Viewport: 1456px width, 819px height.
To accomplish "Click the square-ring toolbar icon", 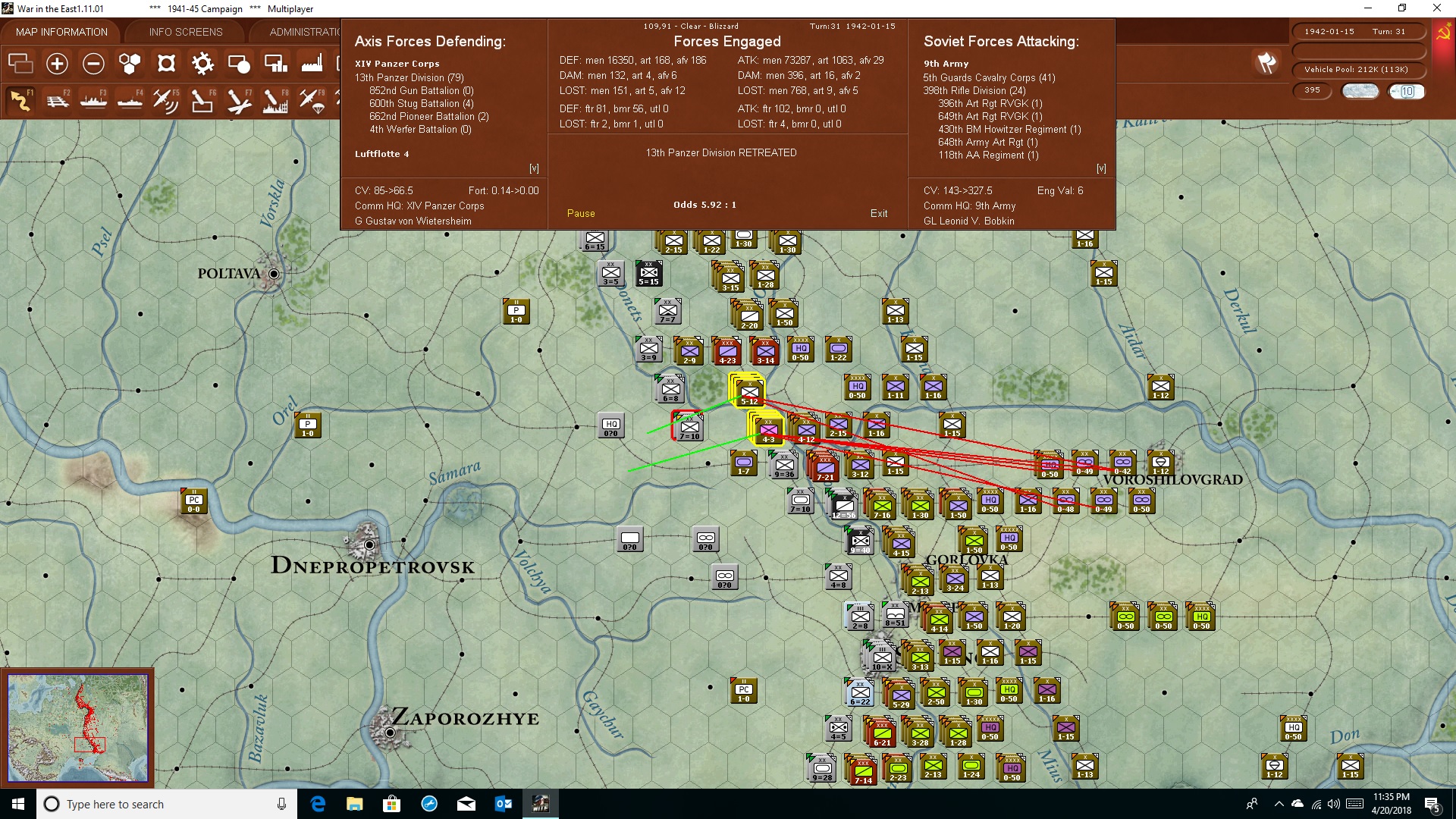I will tap(166, 63).
